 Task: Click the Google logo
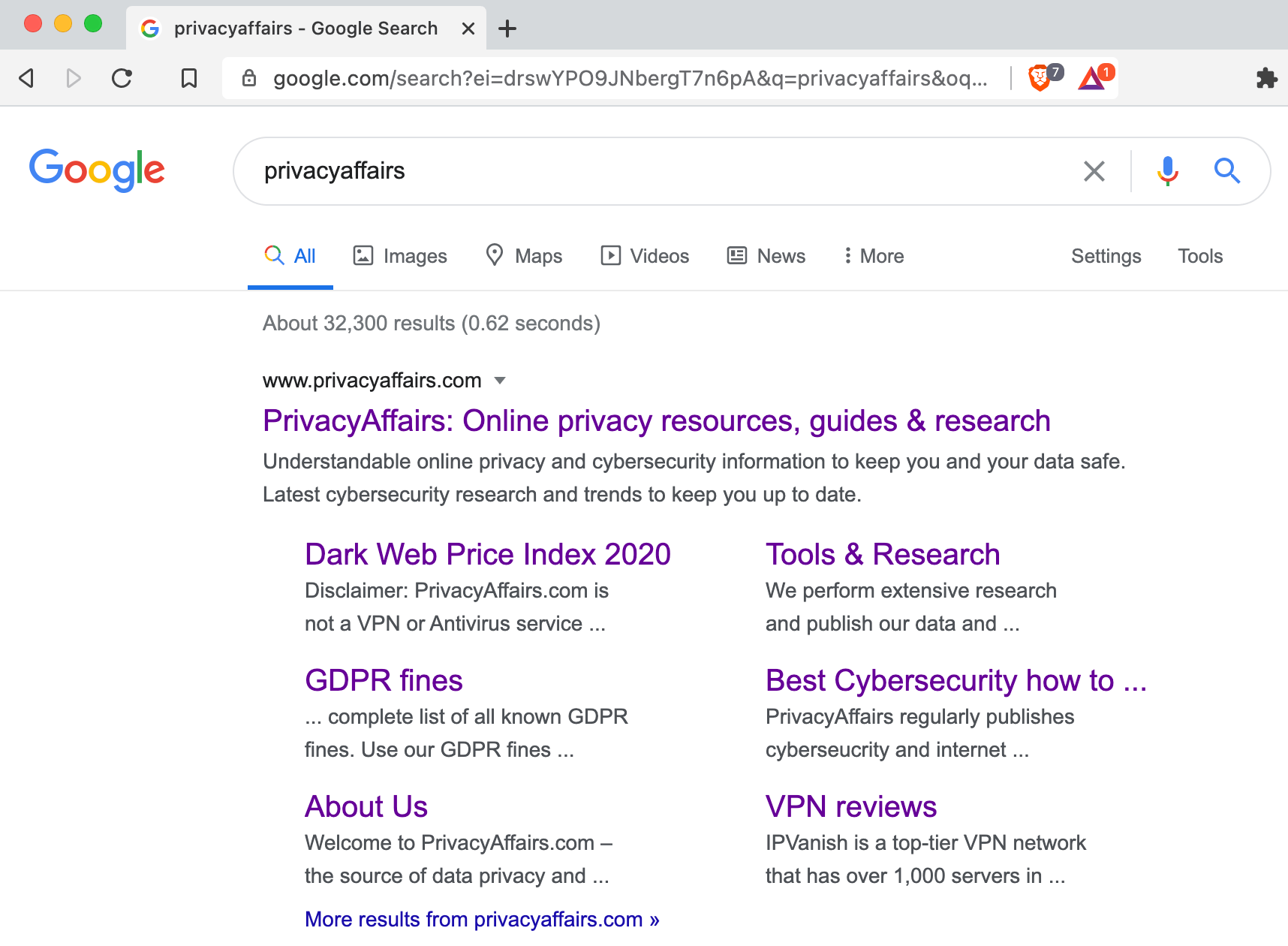pos(97,170)
